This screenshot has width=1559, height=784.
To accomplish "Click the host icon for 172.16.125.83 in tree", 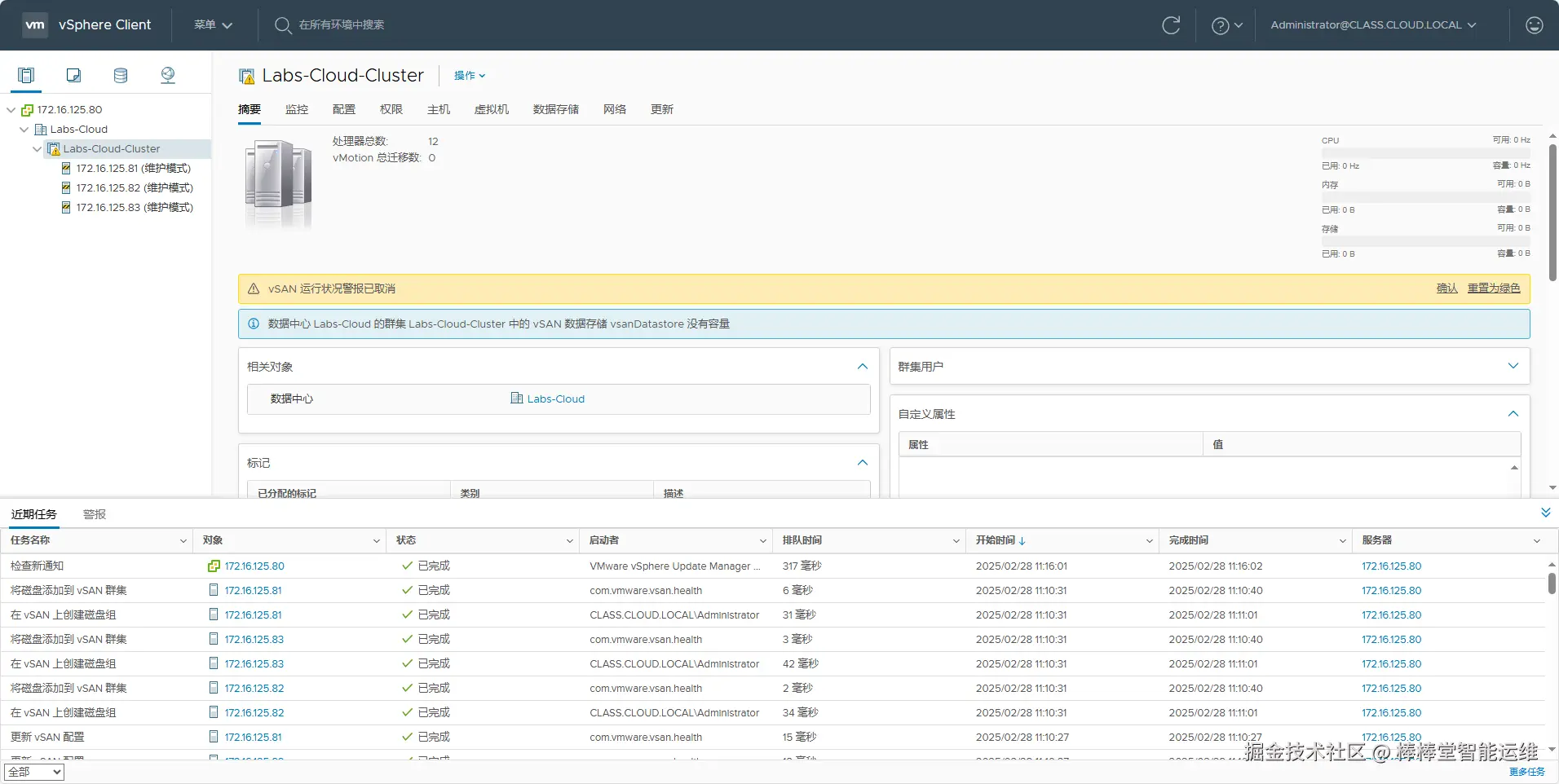I will coord(66,207).
